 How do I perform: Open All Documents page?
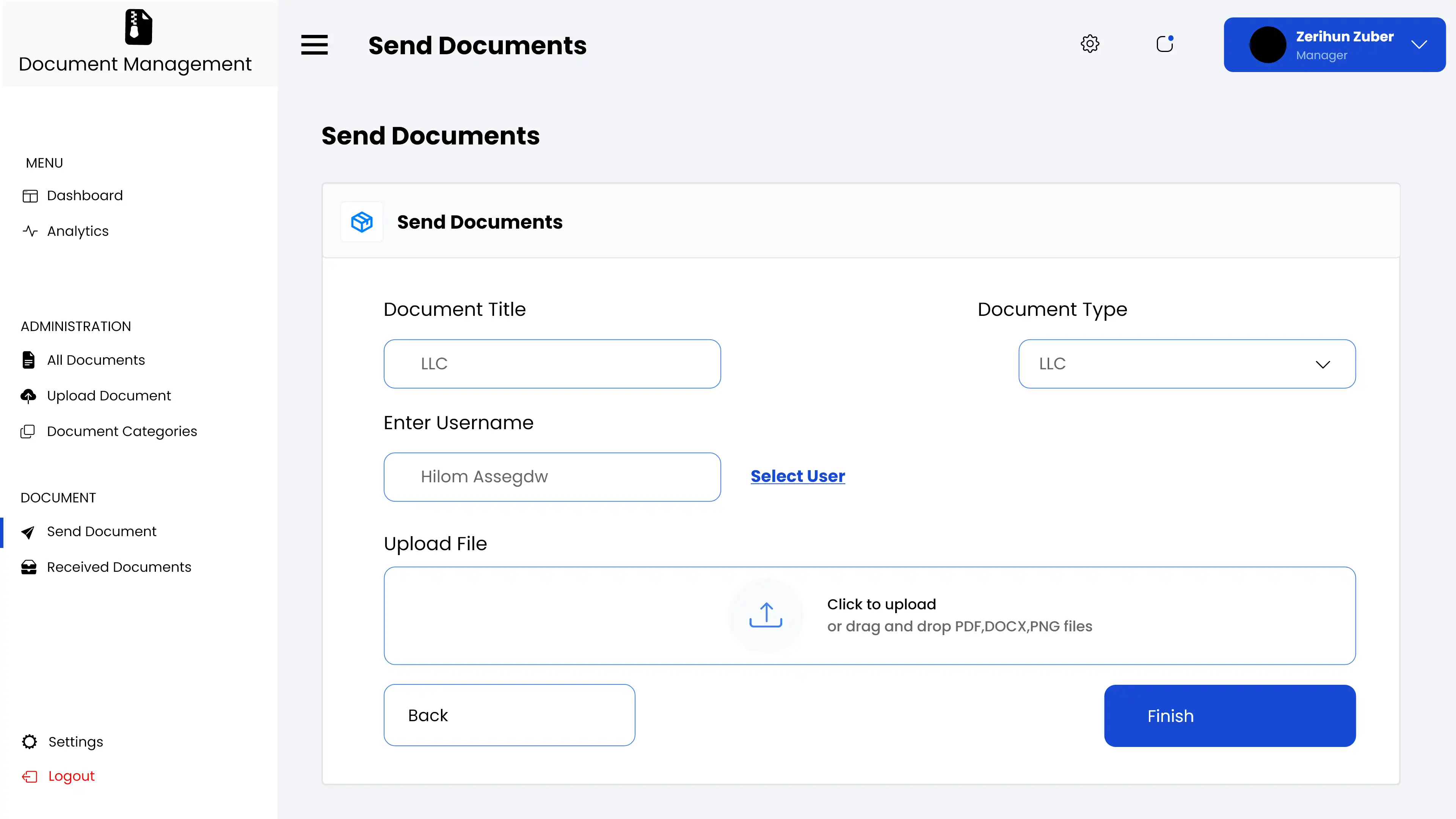click(x=96, y=360)
